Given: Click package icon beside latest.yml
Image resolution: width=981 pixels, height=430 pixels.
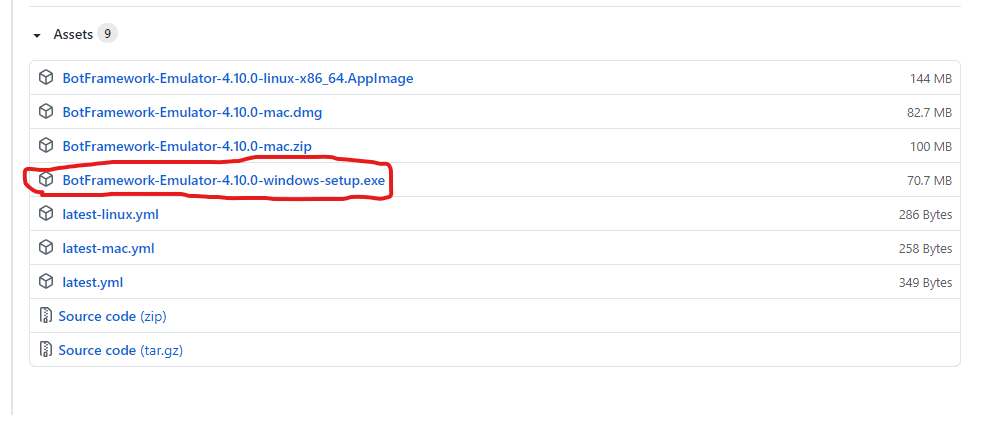Looking at the screenshot, I should [x=46, y=282].
